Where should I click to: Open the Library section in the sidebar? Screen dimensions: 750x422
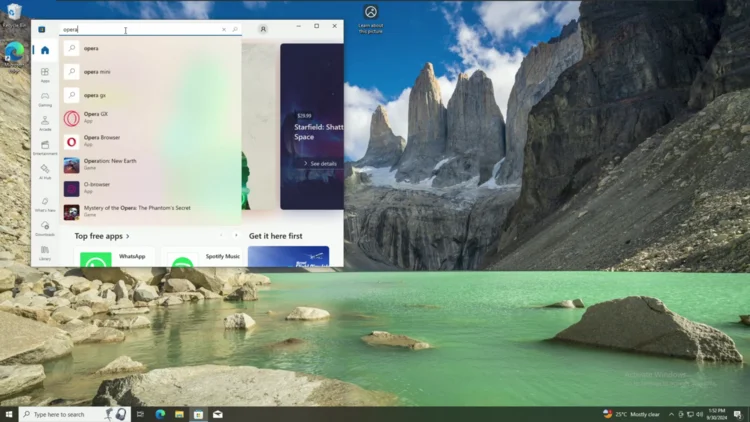(45, 253)
